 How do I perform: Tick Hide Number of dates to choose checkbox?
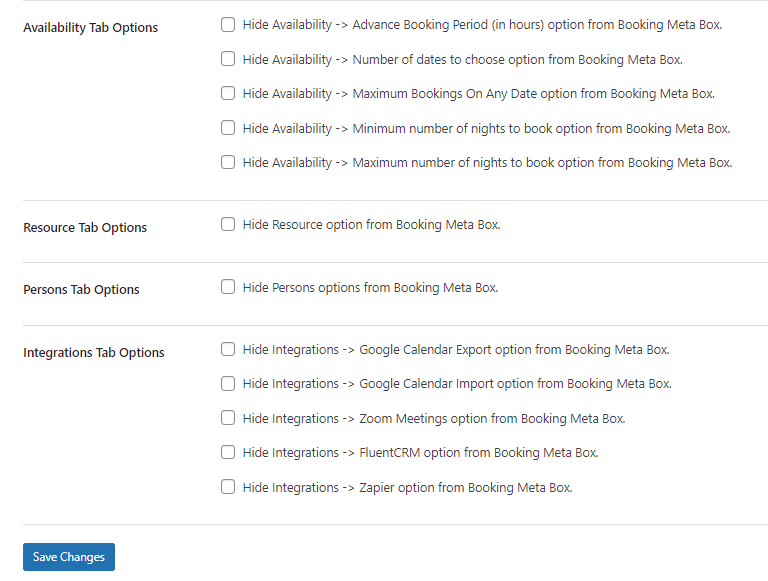click(228, 59)
